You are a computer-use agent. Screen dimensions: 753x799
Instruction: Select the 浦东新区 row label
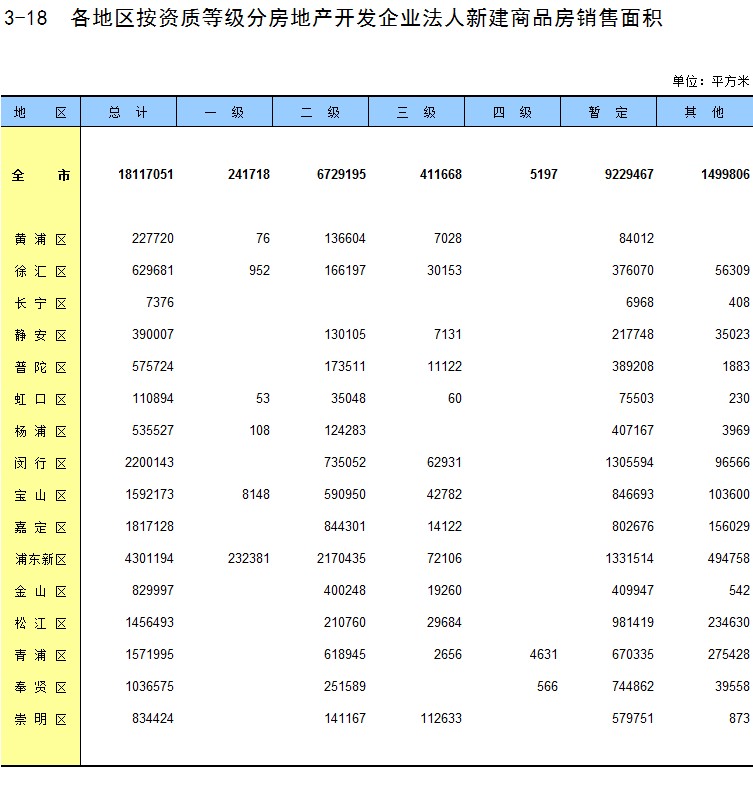[40, 559]
